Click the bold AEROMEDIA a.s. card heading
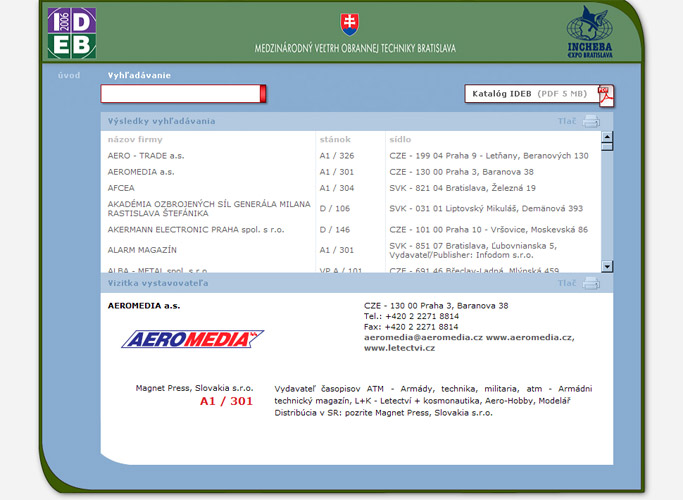The image size is (683, 500). click(x=144, y=306)
